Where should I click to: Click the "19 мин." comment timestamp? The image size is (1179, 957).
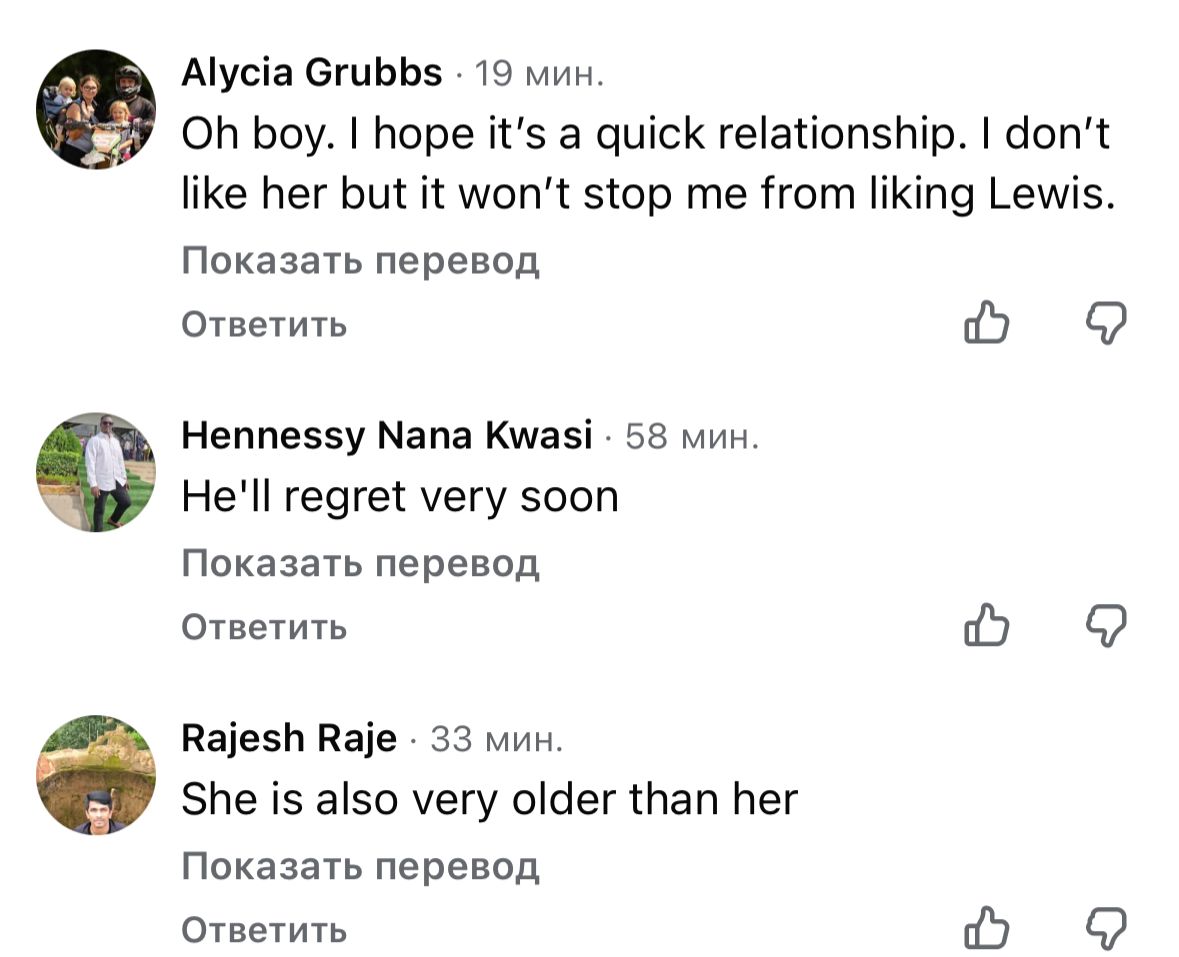click(x=538, y=74)
